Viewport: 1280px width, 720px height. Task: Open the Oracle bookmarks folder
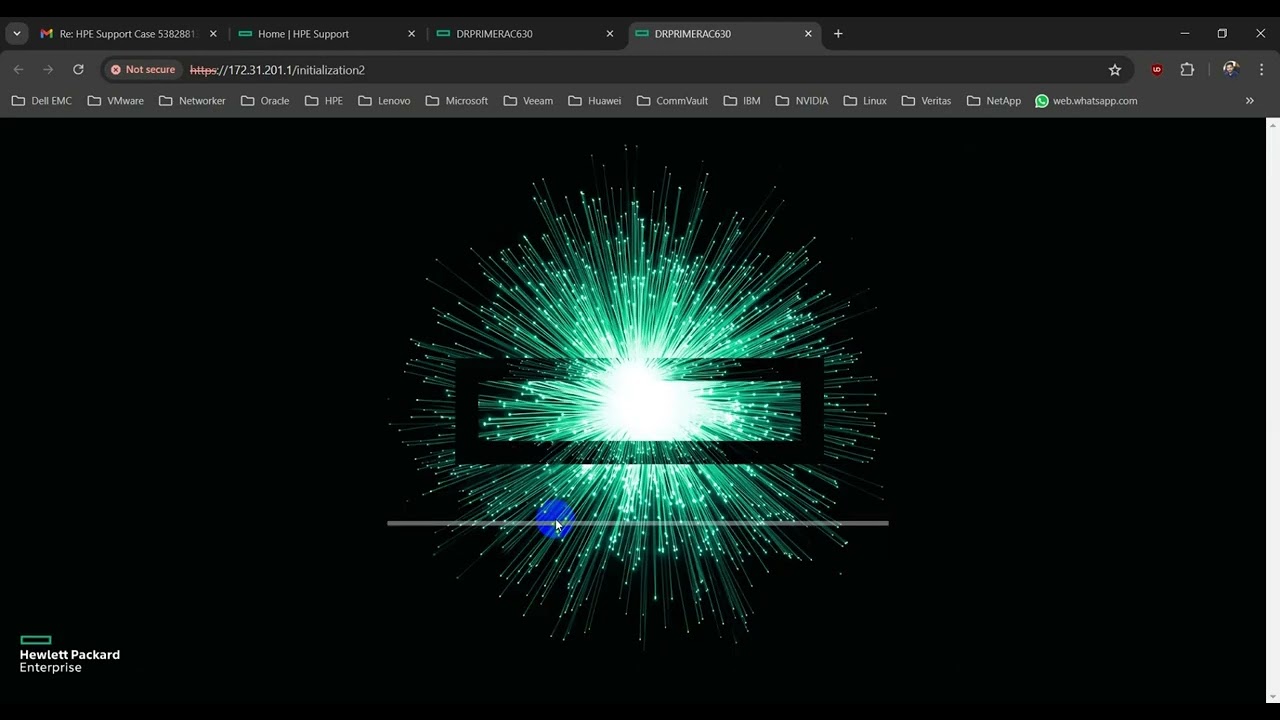(x=265, y=101)
